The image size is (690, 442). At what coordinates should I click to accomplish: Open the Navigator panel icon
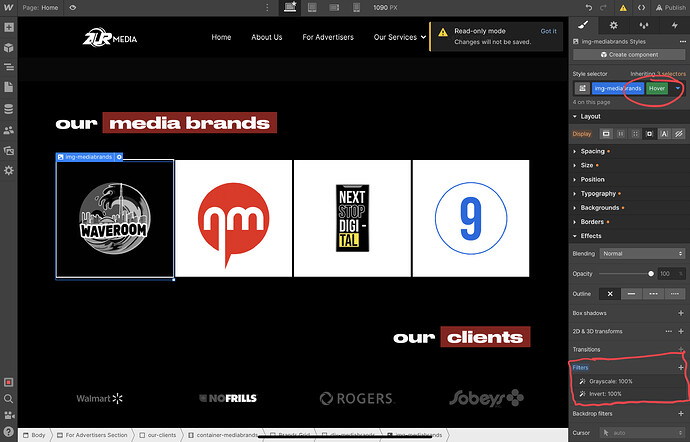[8, 67]
